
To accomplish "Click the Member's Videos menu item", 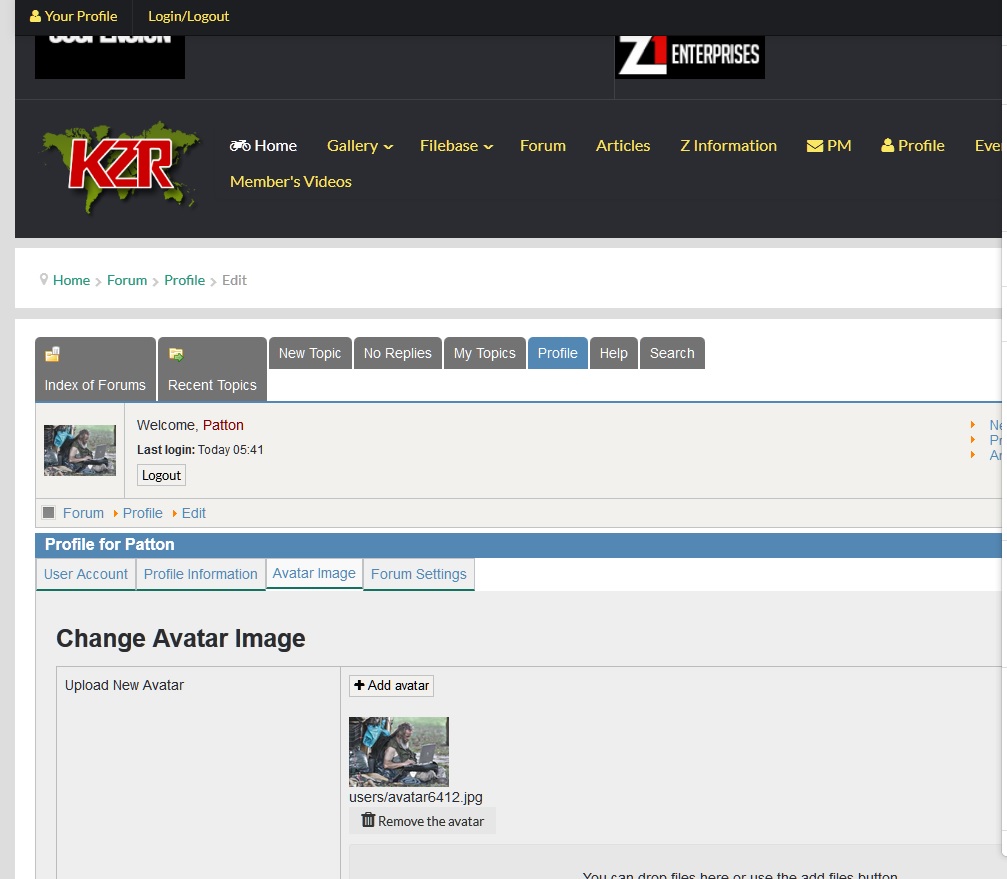I will click(291, 182).
